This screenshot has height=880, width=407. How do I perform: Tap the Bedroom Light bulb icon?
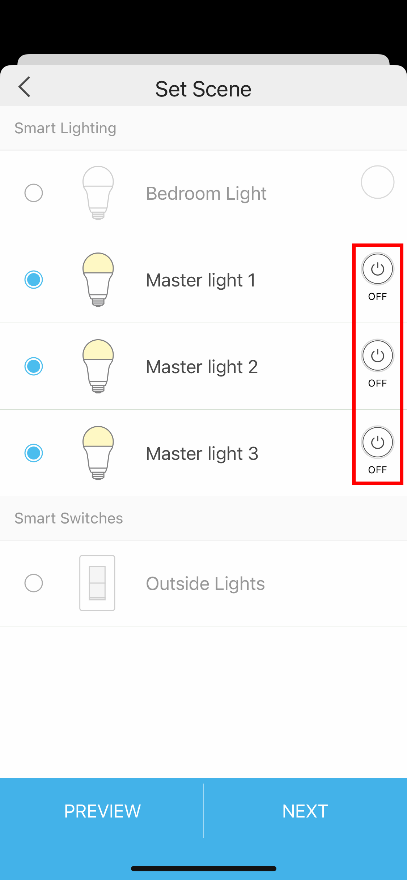click(98, 193)
